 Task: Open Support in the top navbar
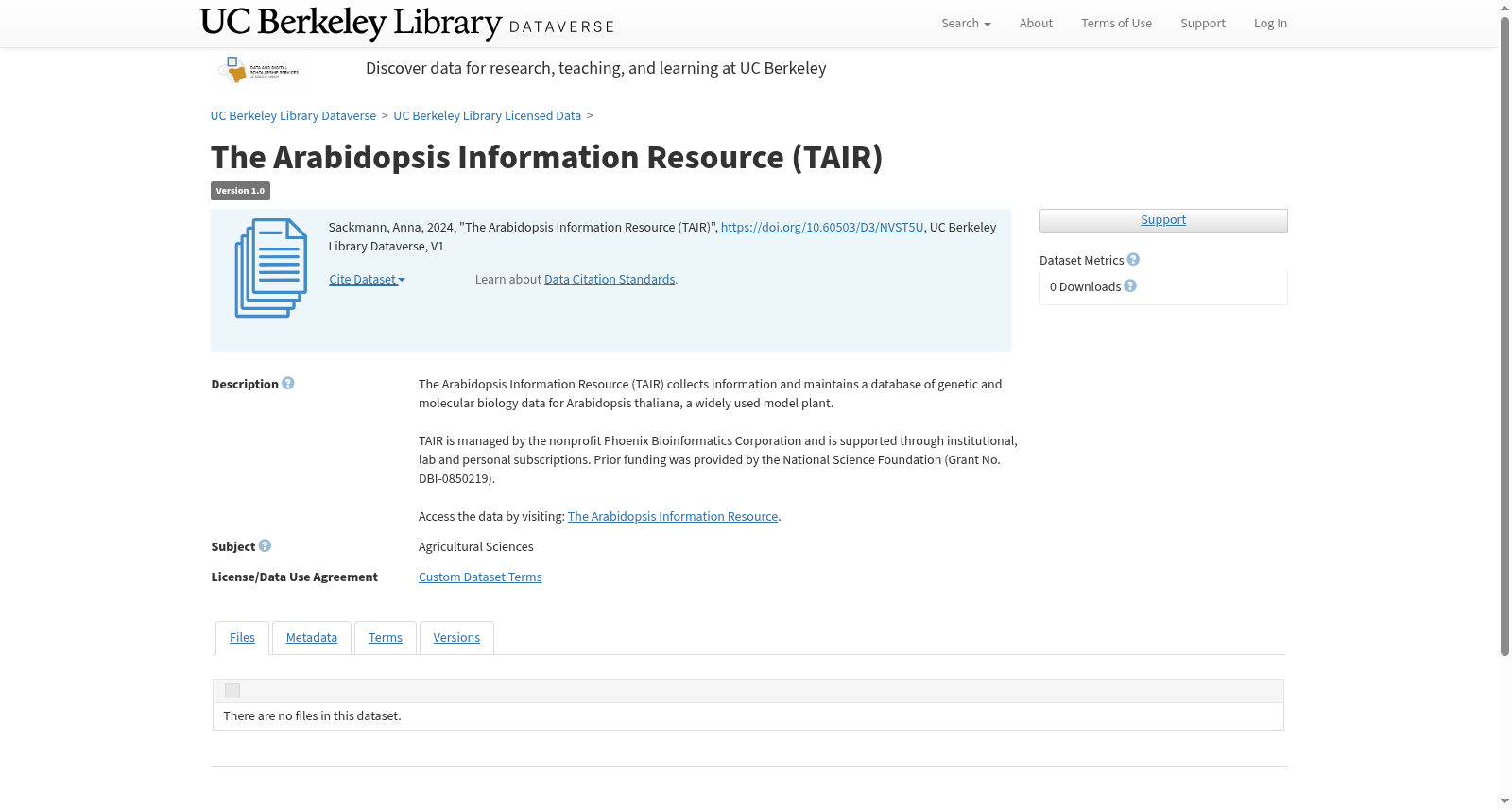[1202, 24]
